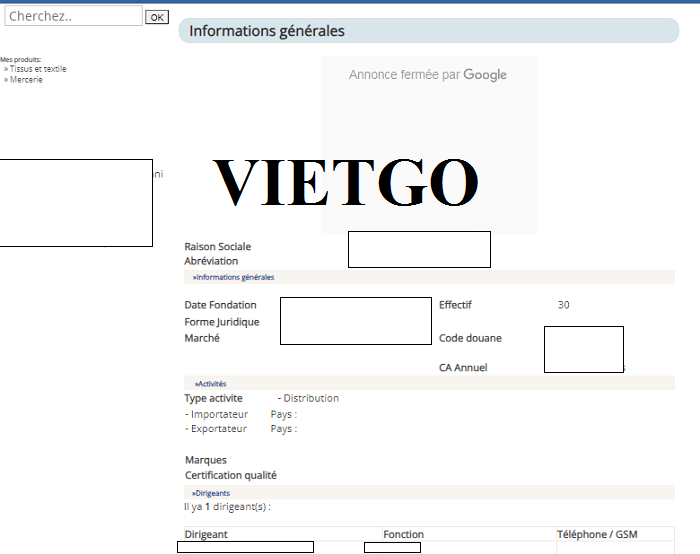Expand the »Activités section bar
The width and height of the screenshot is (700, 554).
(210, 383)
